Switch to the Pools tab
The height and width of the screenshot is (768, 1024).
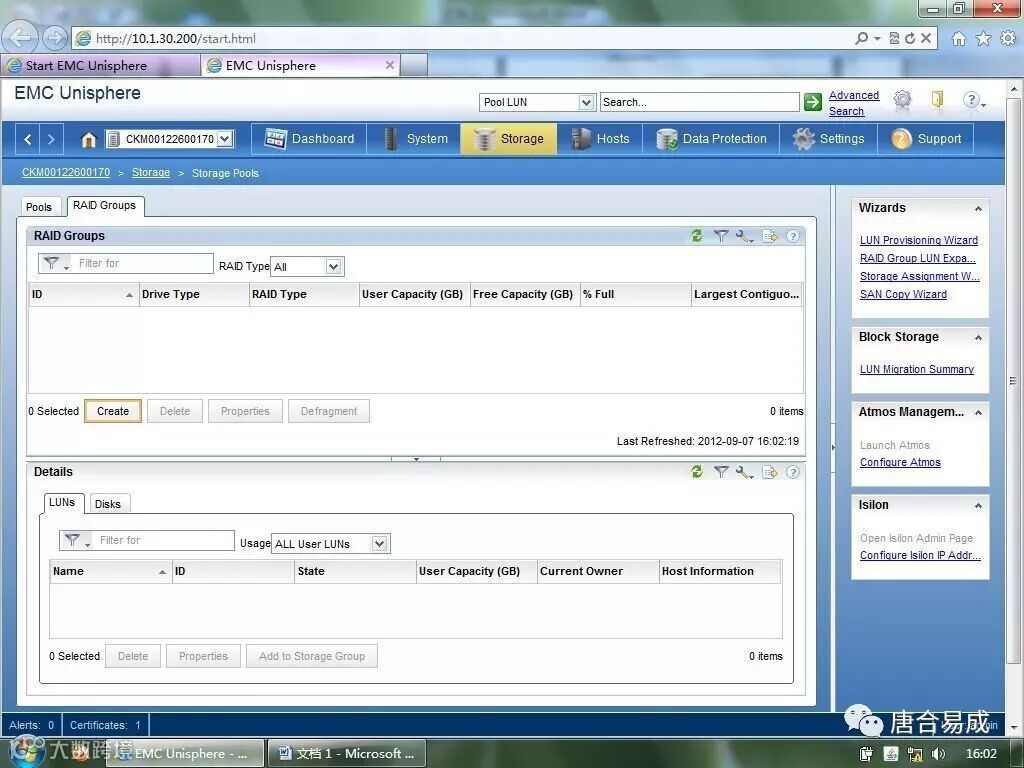(39, 207)
